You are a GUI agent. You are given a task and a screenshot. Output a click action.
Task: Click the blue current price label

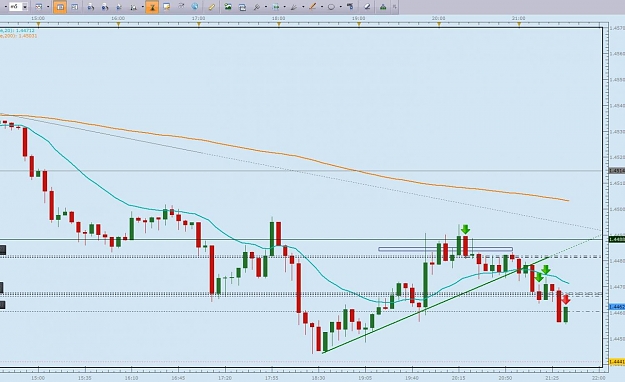coord(617,307)
